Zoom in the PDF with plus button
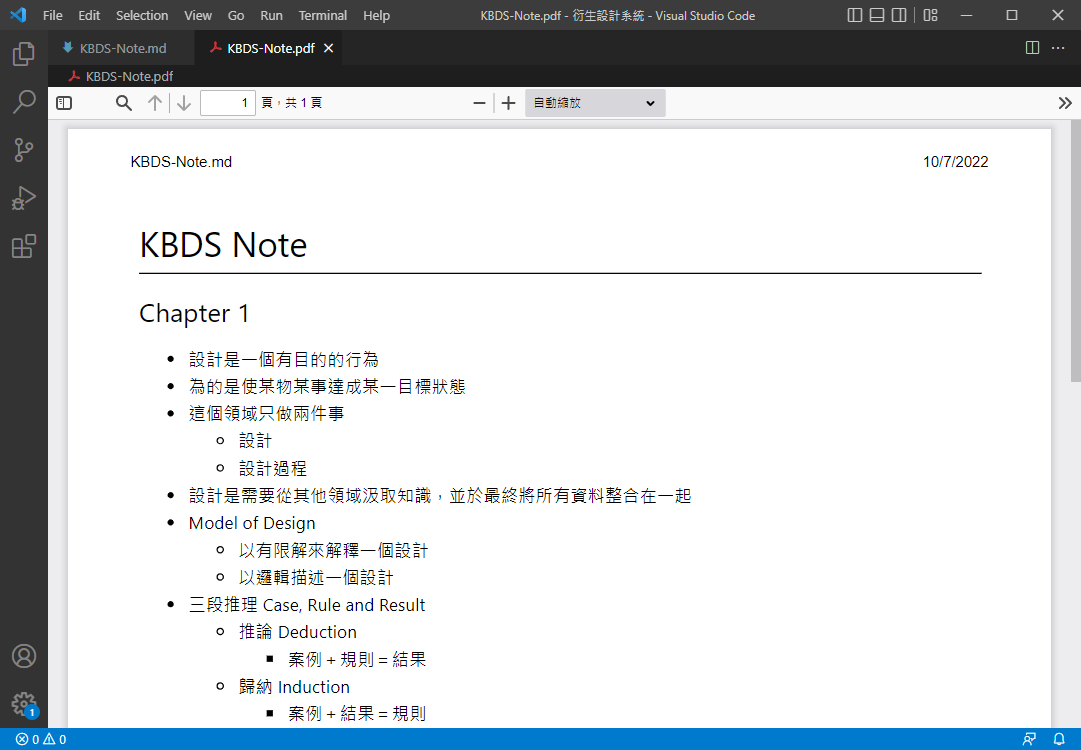Screen dimensions: 1081x750 click(508, 103)
